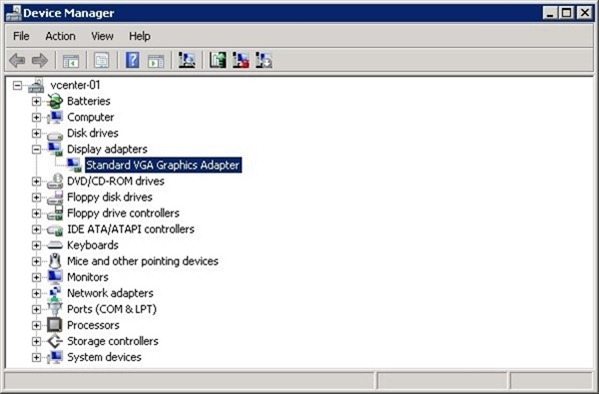
Task: Maximize the Device Manager window
Action: [x=567, y=13]
